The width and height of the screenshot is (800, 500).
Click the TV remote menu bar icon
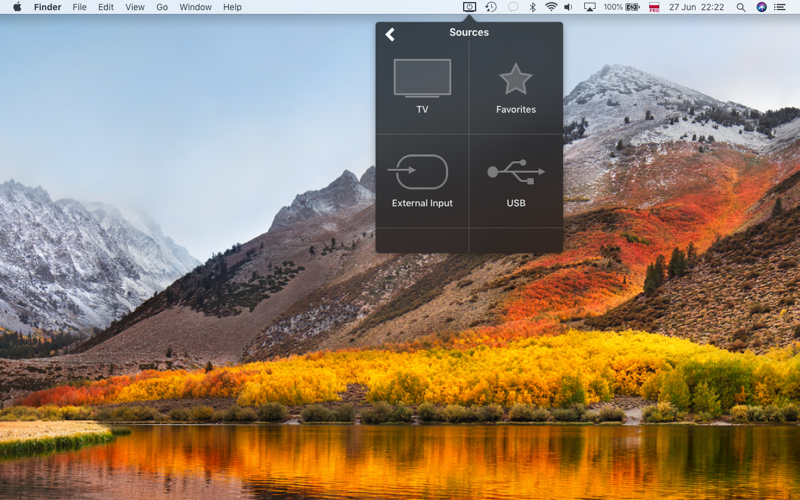tap(469, 7)
